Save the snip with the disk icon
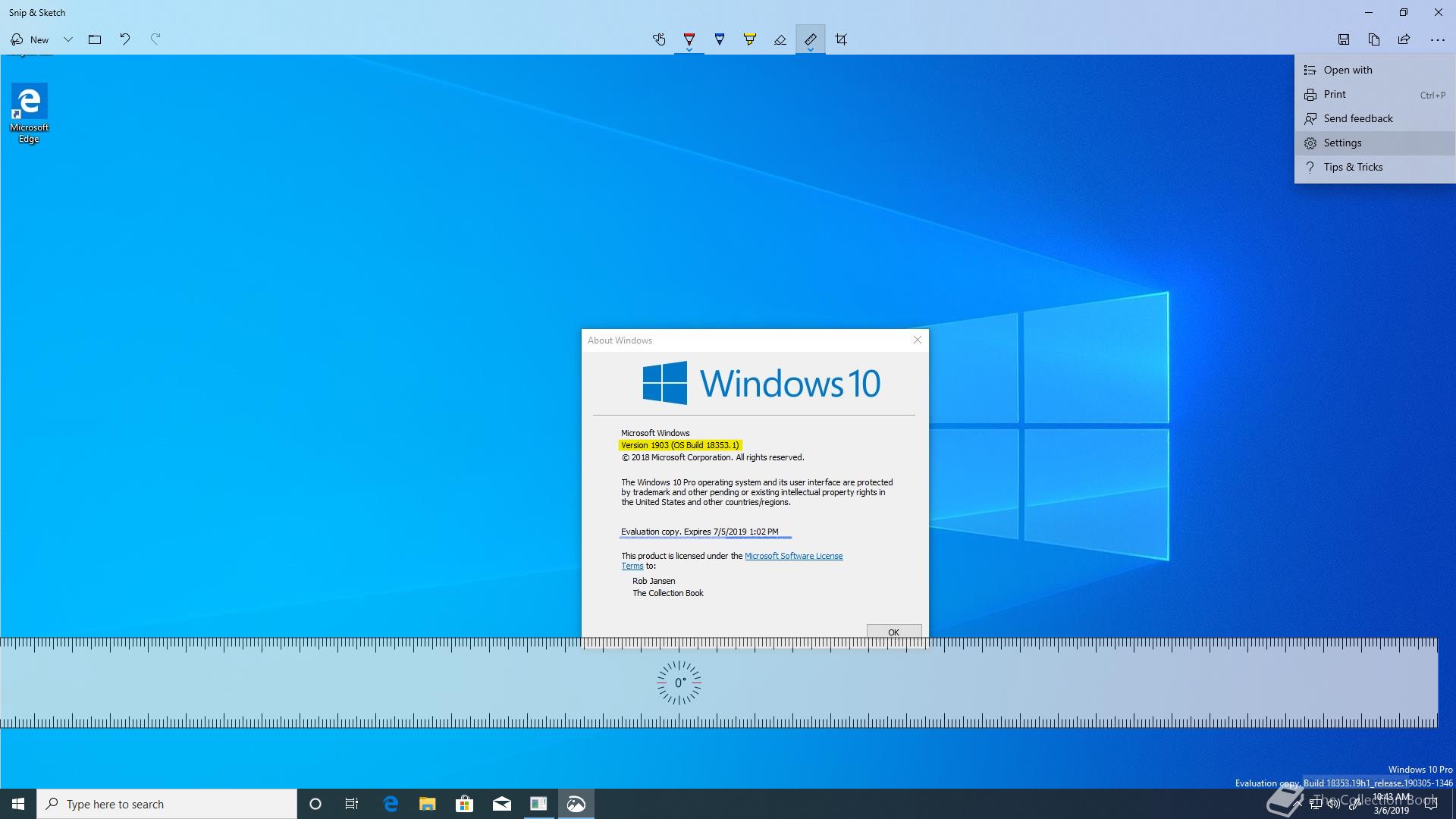Viewport: 1456px width, 819px height. coord(1344,39)
